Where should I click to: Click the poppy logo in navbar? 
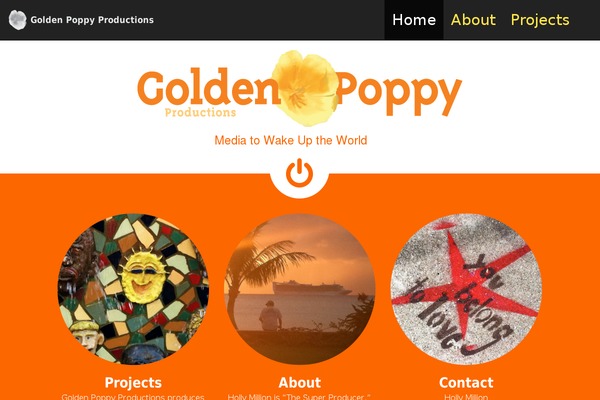(18, 20)
